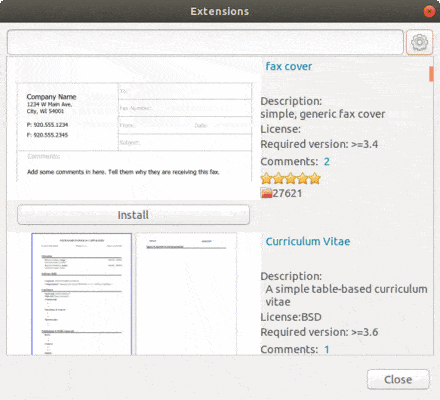Click the orange vertical scrollbar handle
The image size is (440, 400).
point(431,74)
